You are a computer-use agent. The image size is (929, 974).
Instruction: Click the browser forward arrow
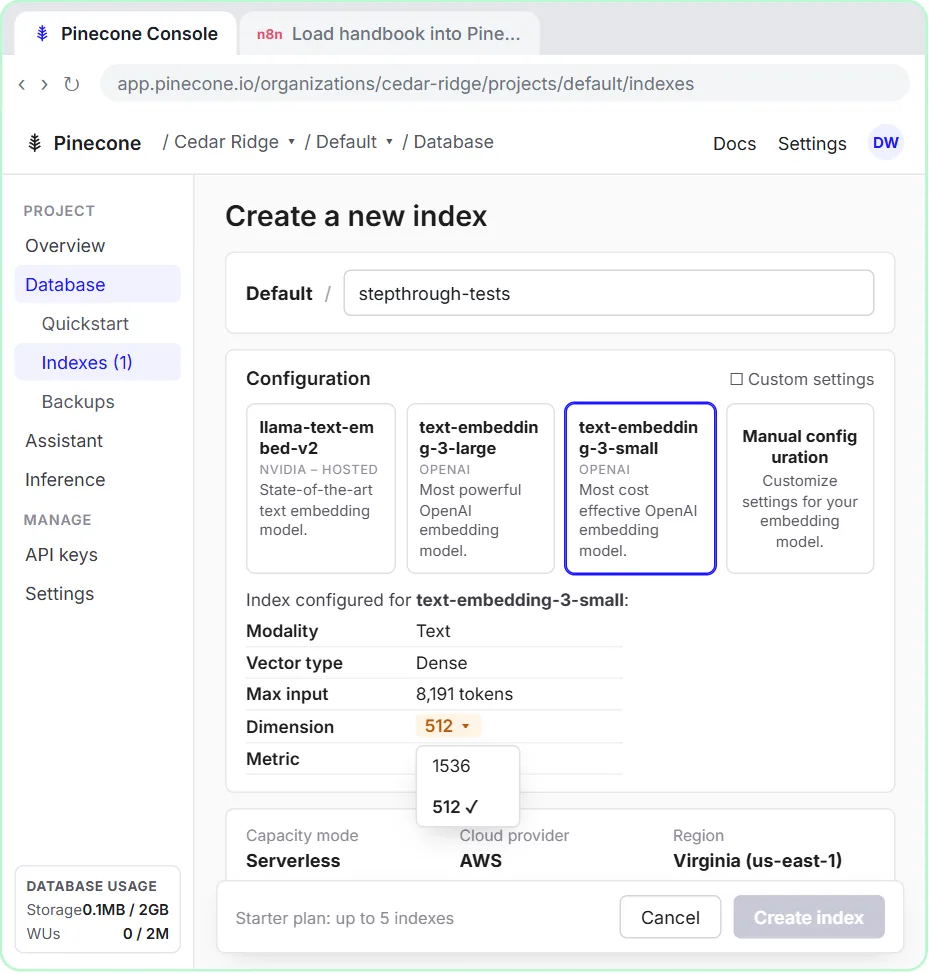[44, 84]
